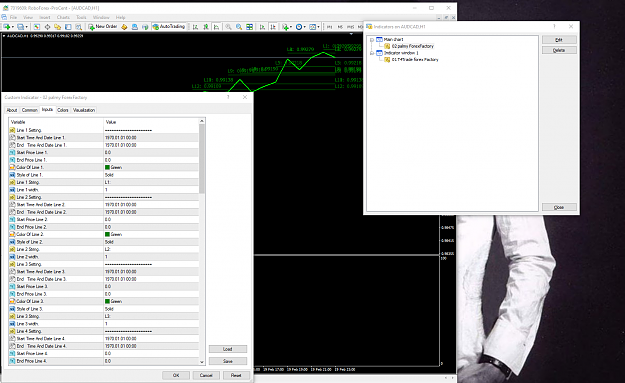
Task: Click Edit in Indicators list window
Action: 559,39
